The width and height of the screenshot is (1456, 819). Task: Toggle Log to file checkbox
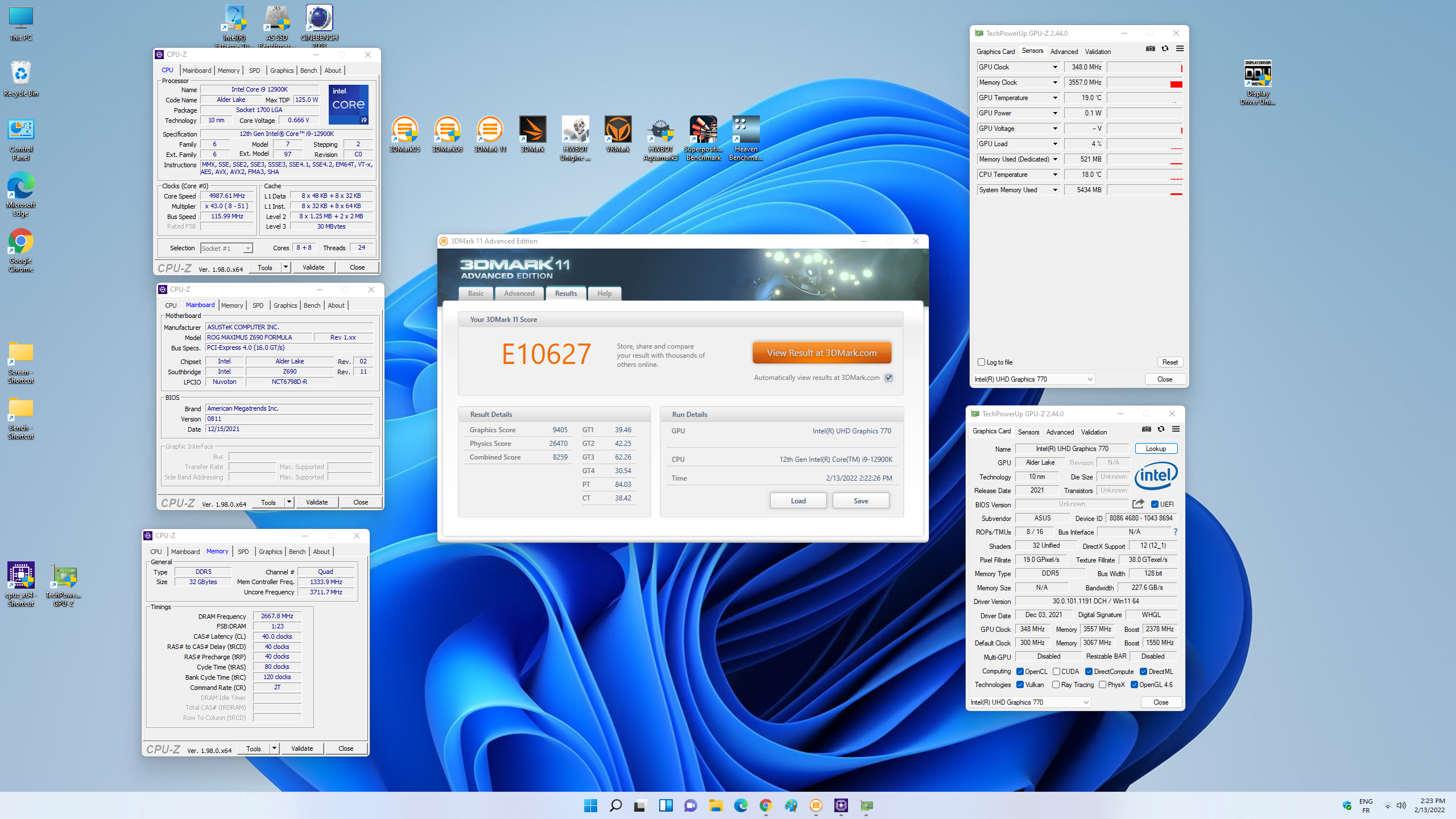(981, 362)
